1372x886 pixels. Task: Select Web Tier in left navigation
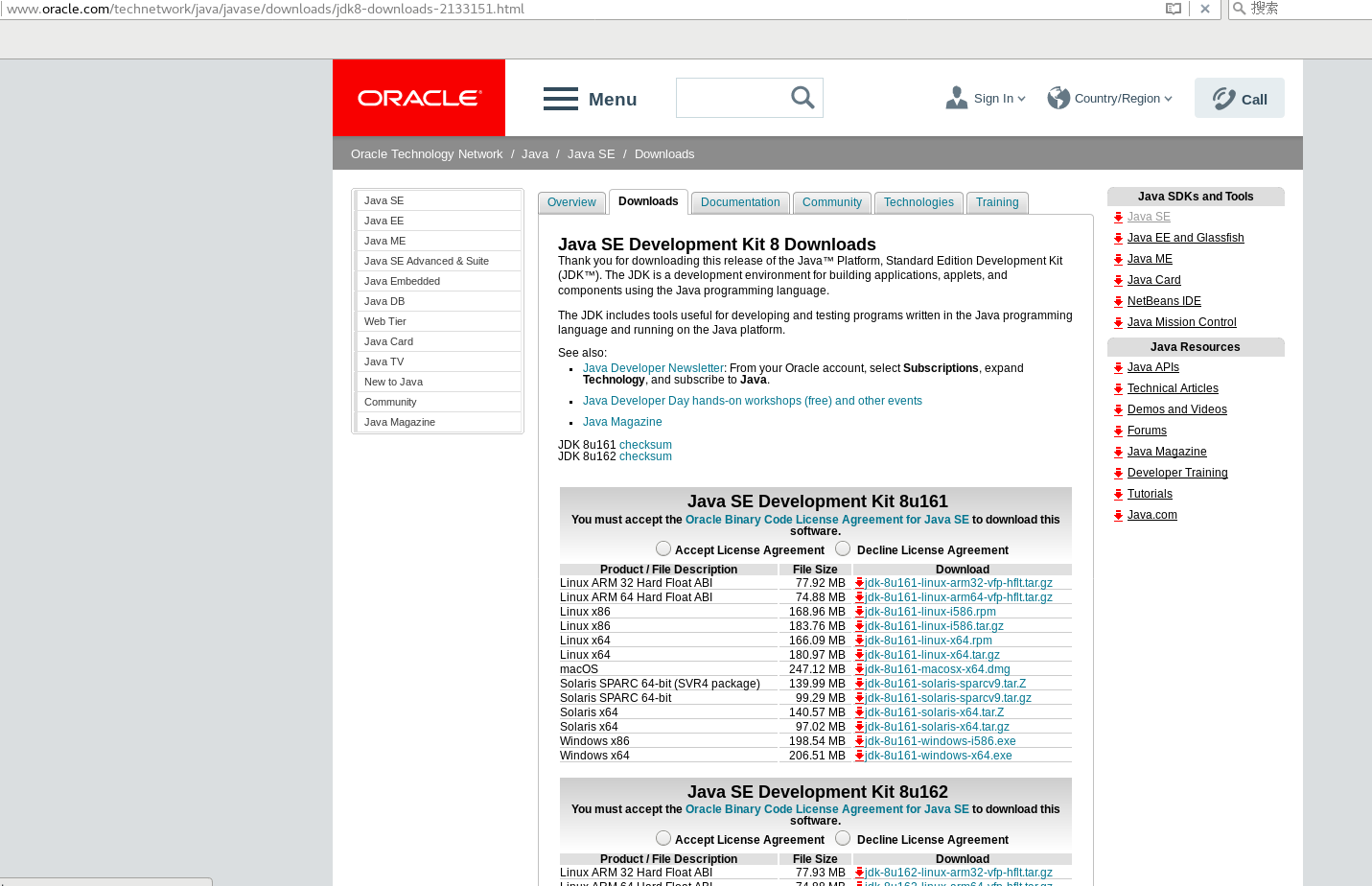[438, 321]
